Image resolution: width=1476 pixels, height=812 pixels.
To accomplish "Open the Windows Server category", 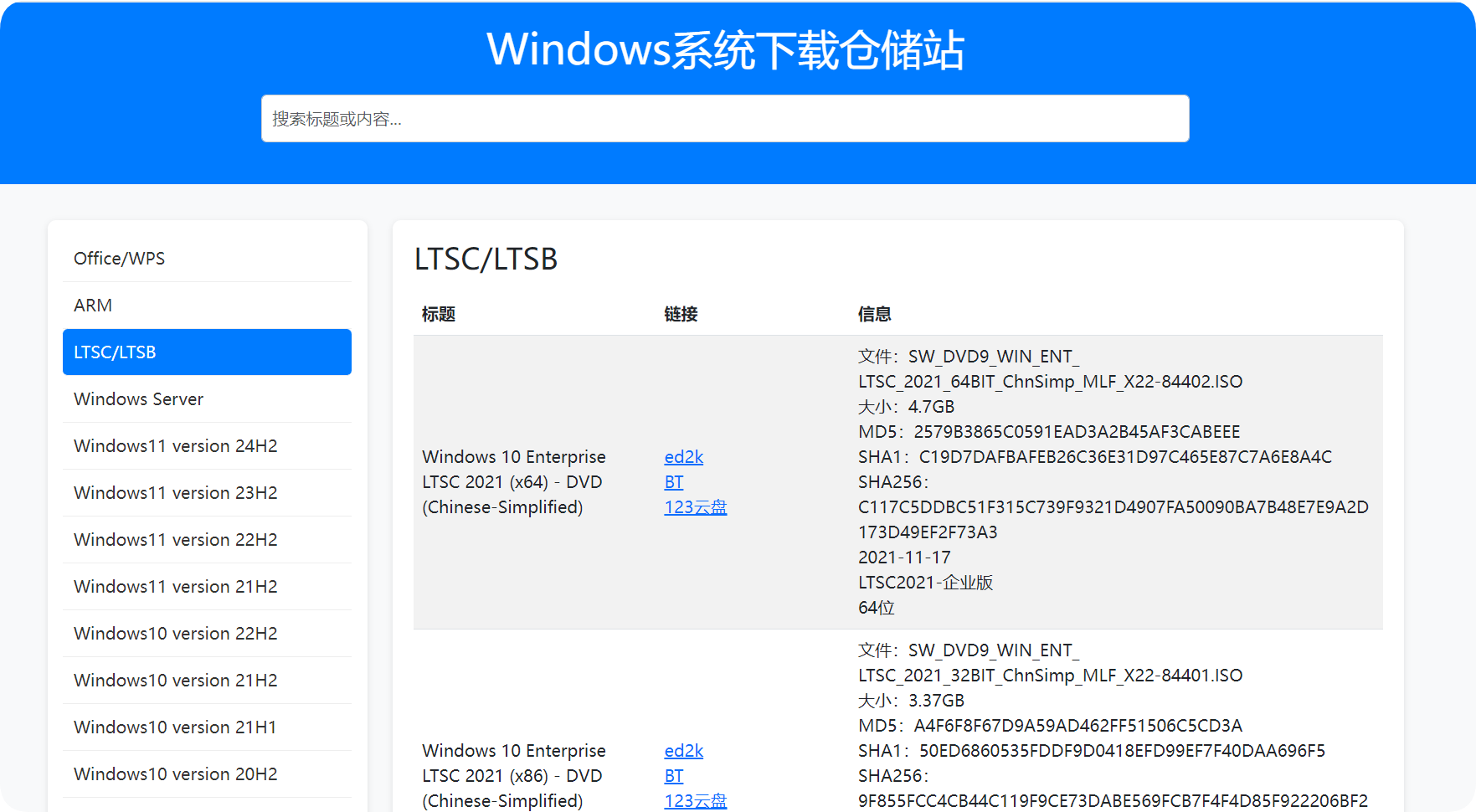I will tap(207, 399).
